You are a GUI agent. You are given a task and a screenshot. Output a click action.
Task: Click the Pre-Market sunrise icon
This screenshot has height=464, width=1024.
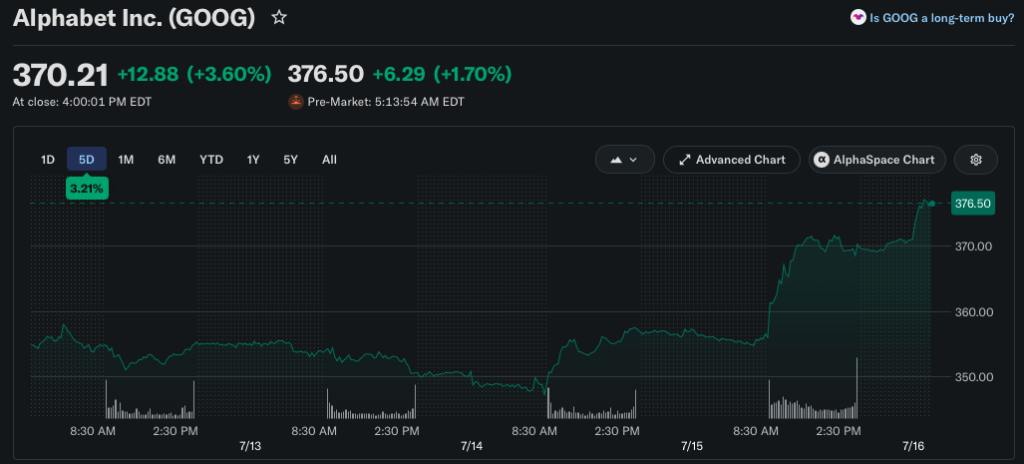(x=296, y=102)
